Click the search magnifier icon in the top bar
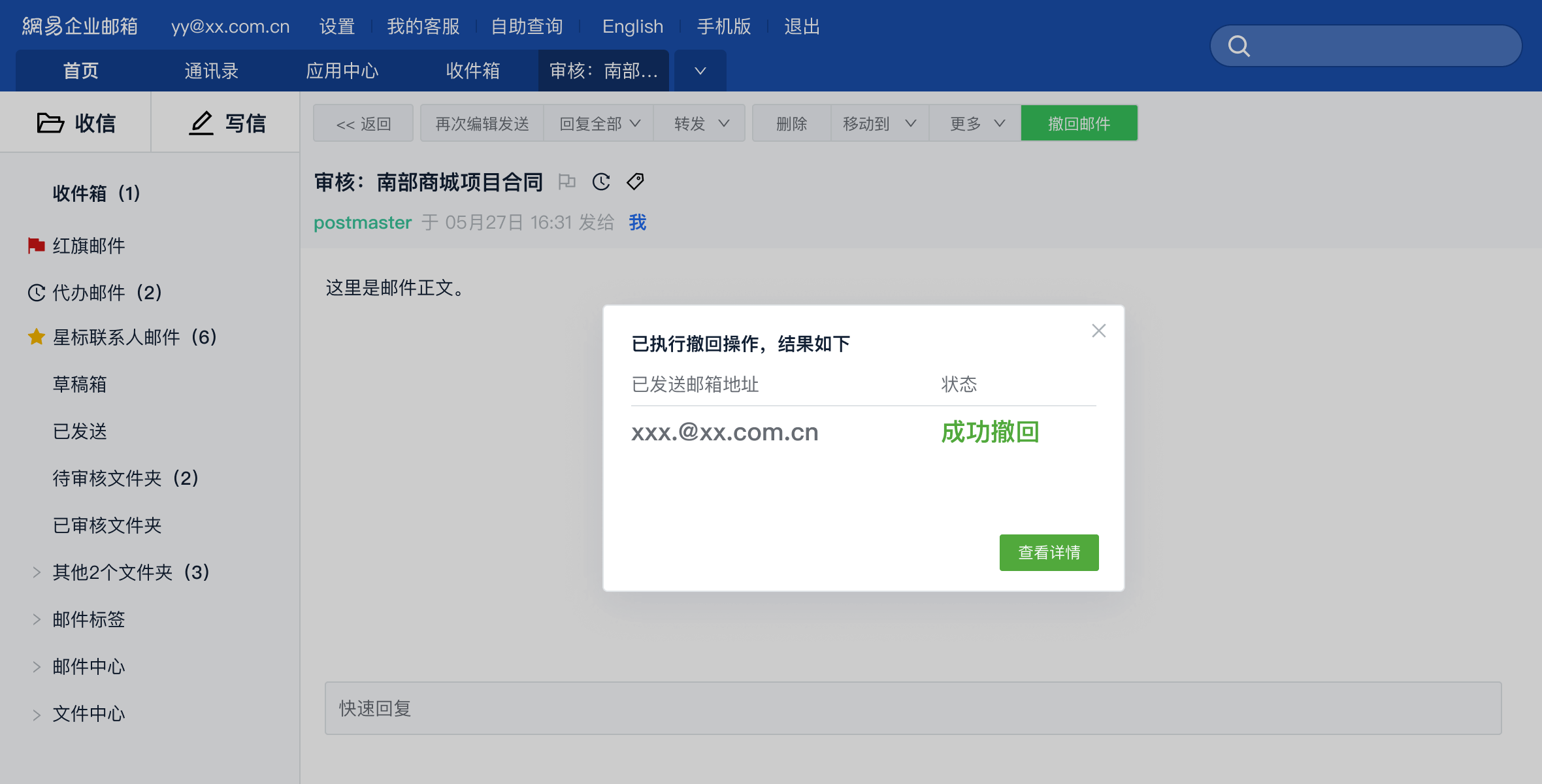Image resolution: width=1542 pixels, height=784 pixels. [1239, 46]
